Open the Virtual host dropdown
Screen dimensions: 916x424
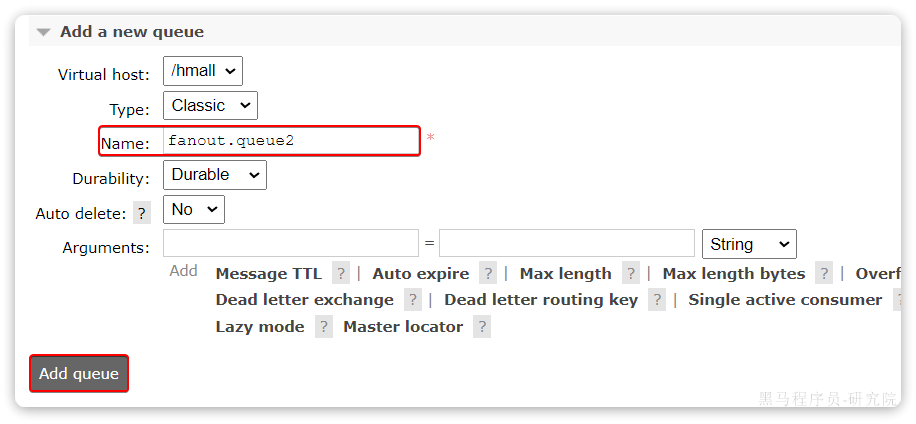pyautogui.click(x=203, y=71)
